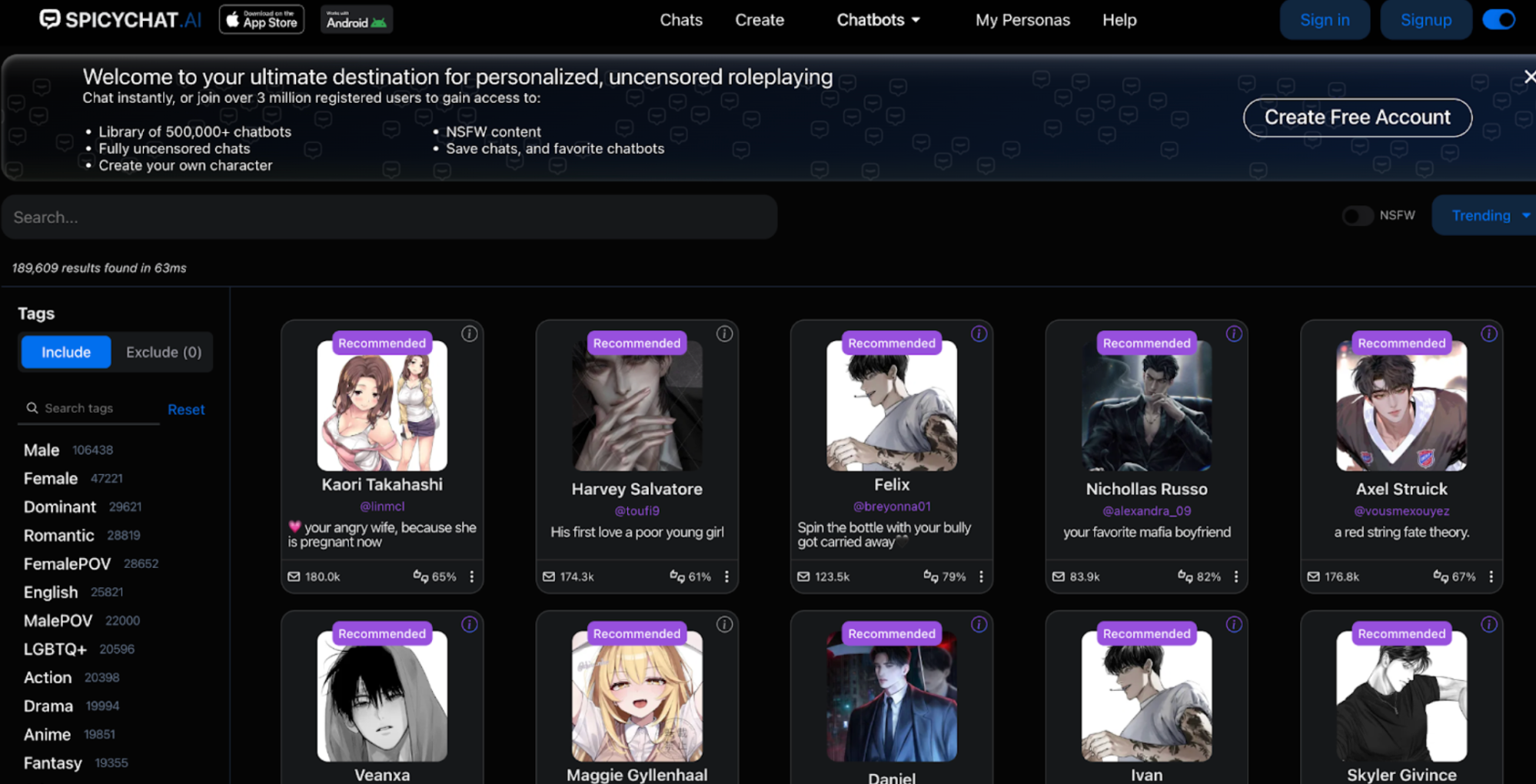Open info for Veanxa card
This screenshot has width=1536, height=784.
(469, 624)
